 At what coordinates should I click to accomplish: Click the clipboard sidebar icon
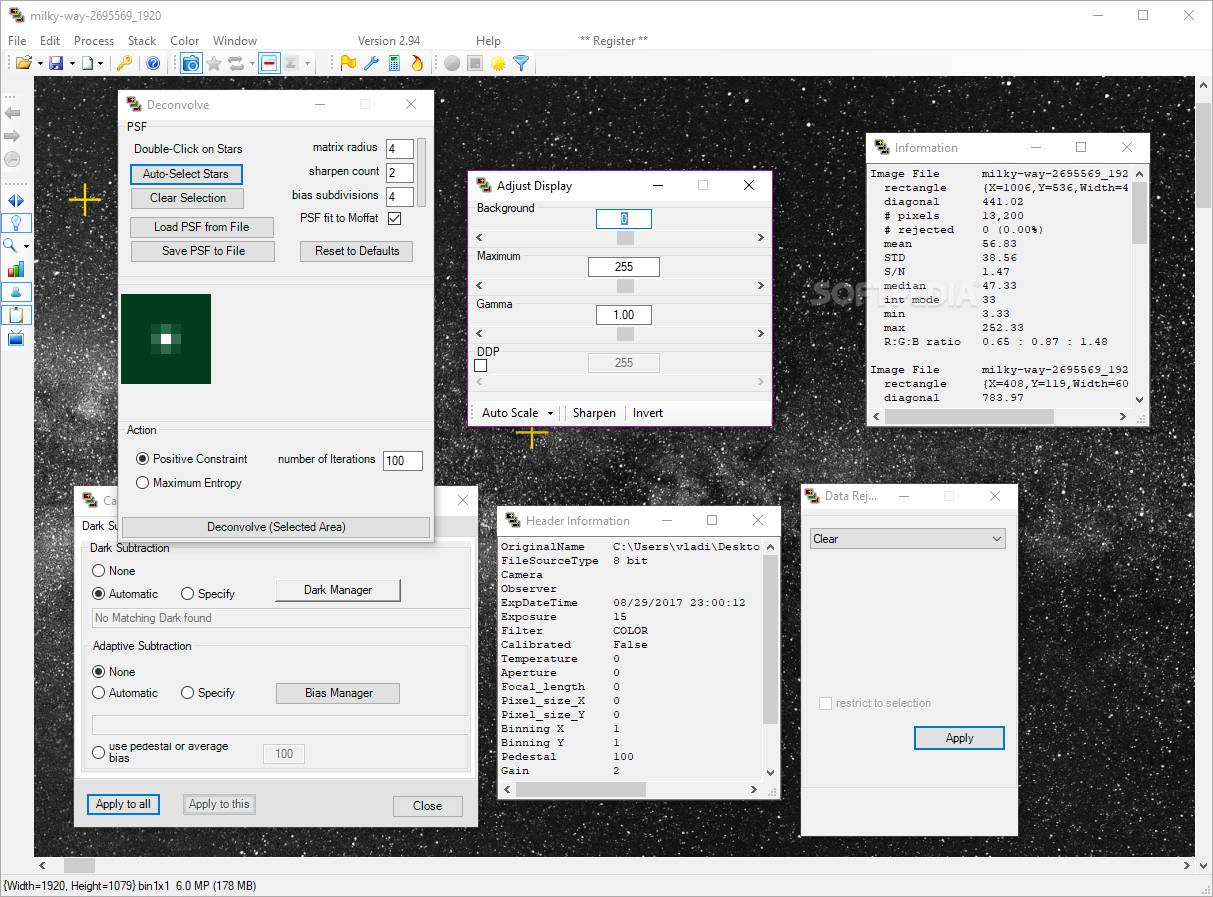[16, 315]
